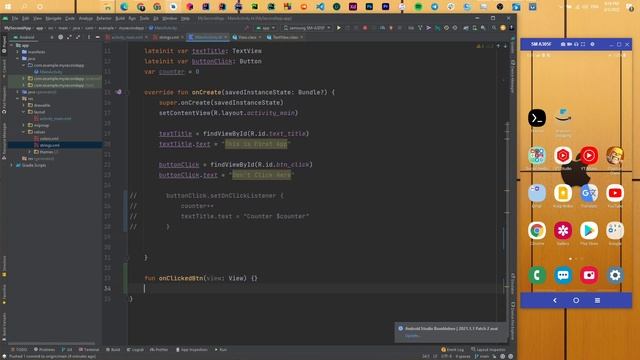Click screenshot camera icon in SM-A305F titlebar
Screen dimensions: 640x360
(563, 44)
